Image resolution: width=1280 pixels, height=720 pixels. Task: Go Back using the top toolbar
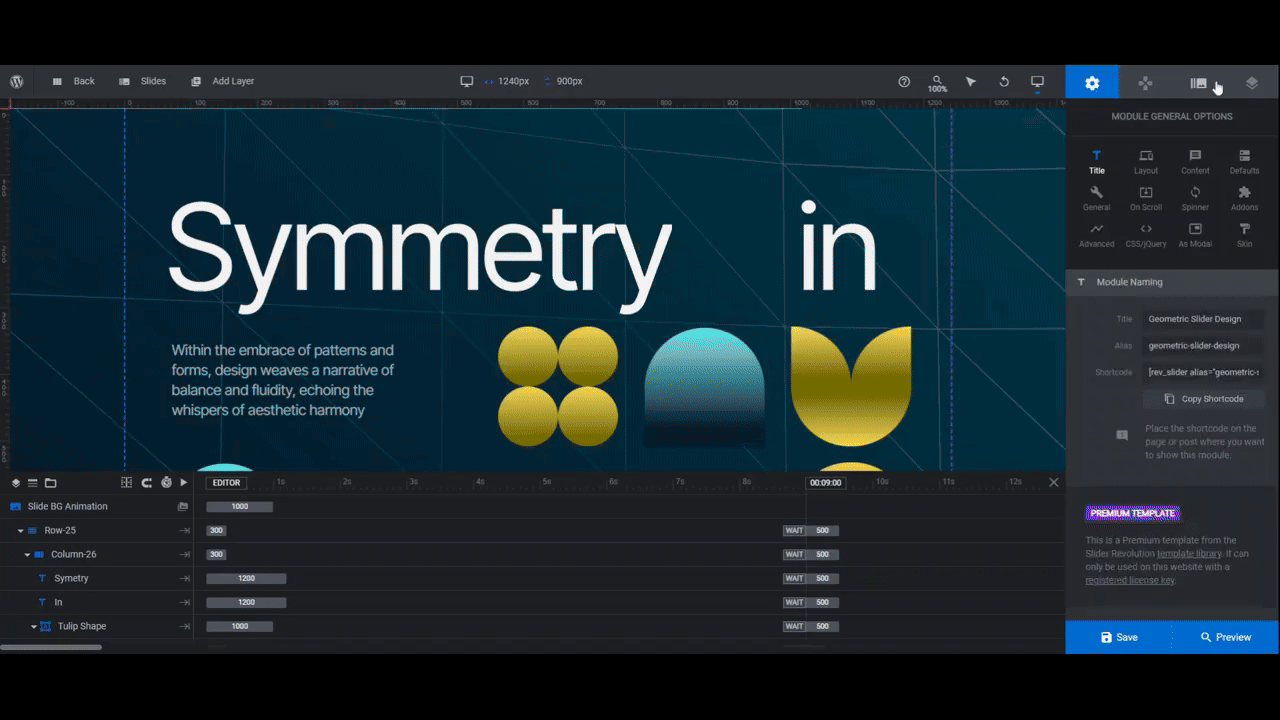point(73,81)
